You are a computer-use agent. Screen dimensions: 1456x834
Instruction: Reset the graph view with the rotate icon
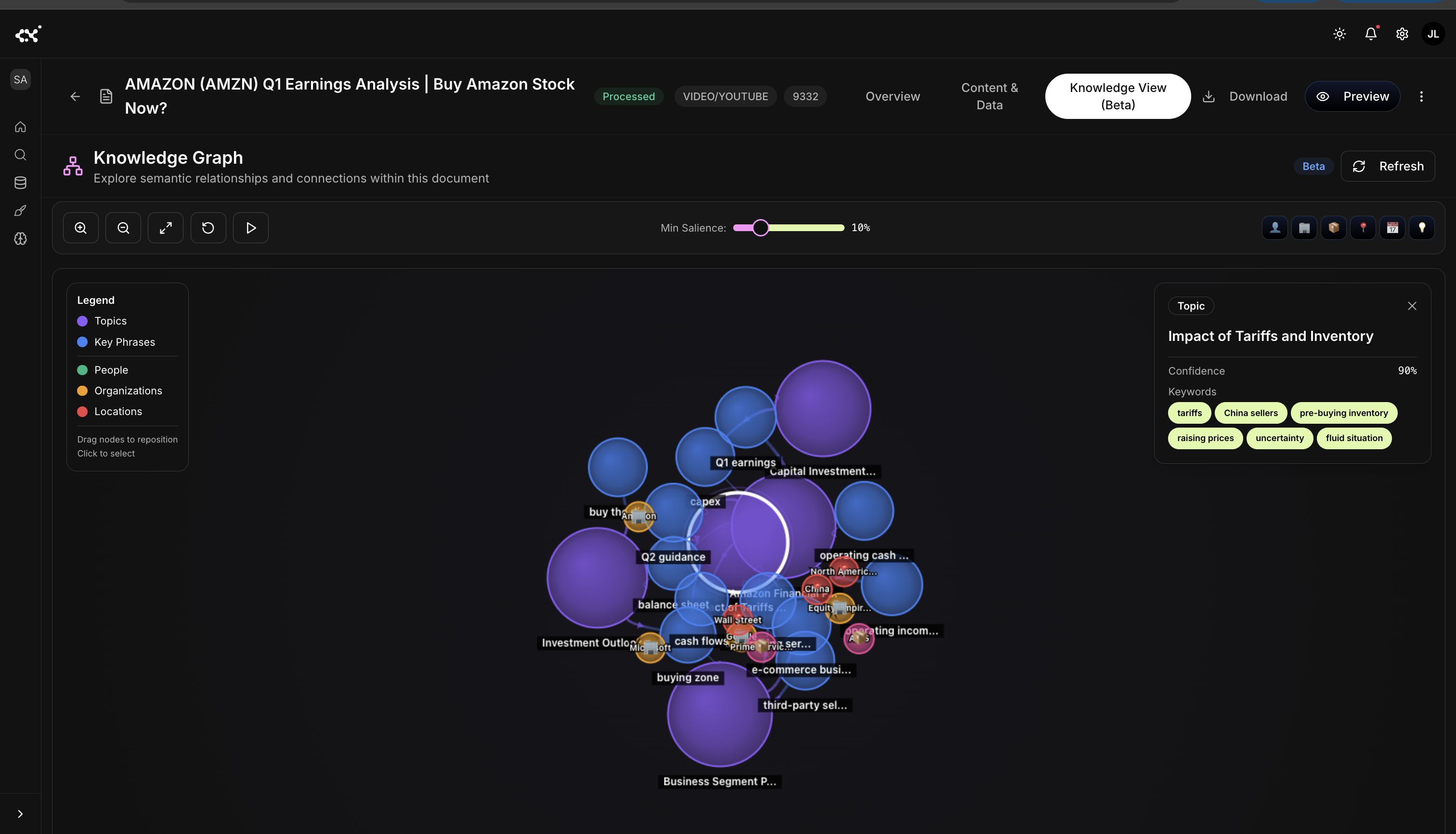pos(208,227)
